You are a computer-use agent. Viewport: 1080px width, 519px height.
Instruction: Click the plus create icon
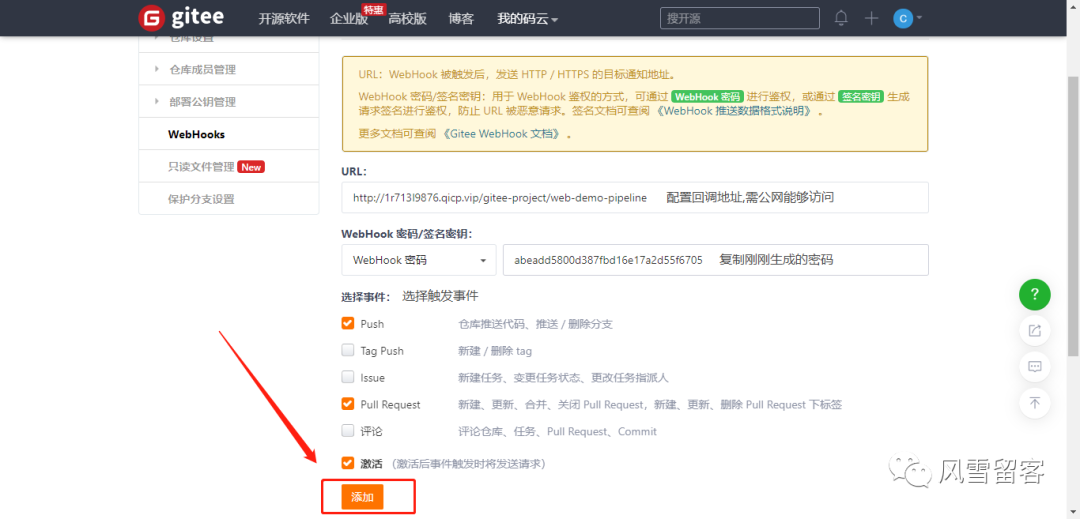point(871,18)
